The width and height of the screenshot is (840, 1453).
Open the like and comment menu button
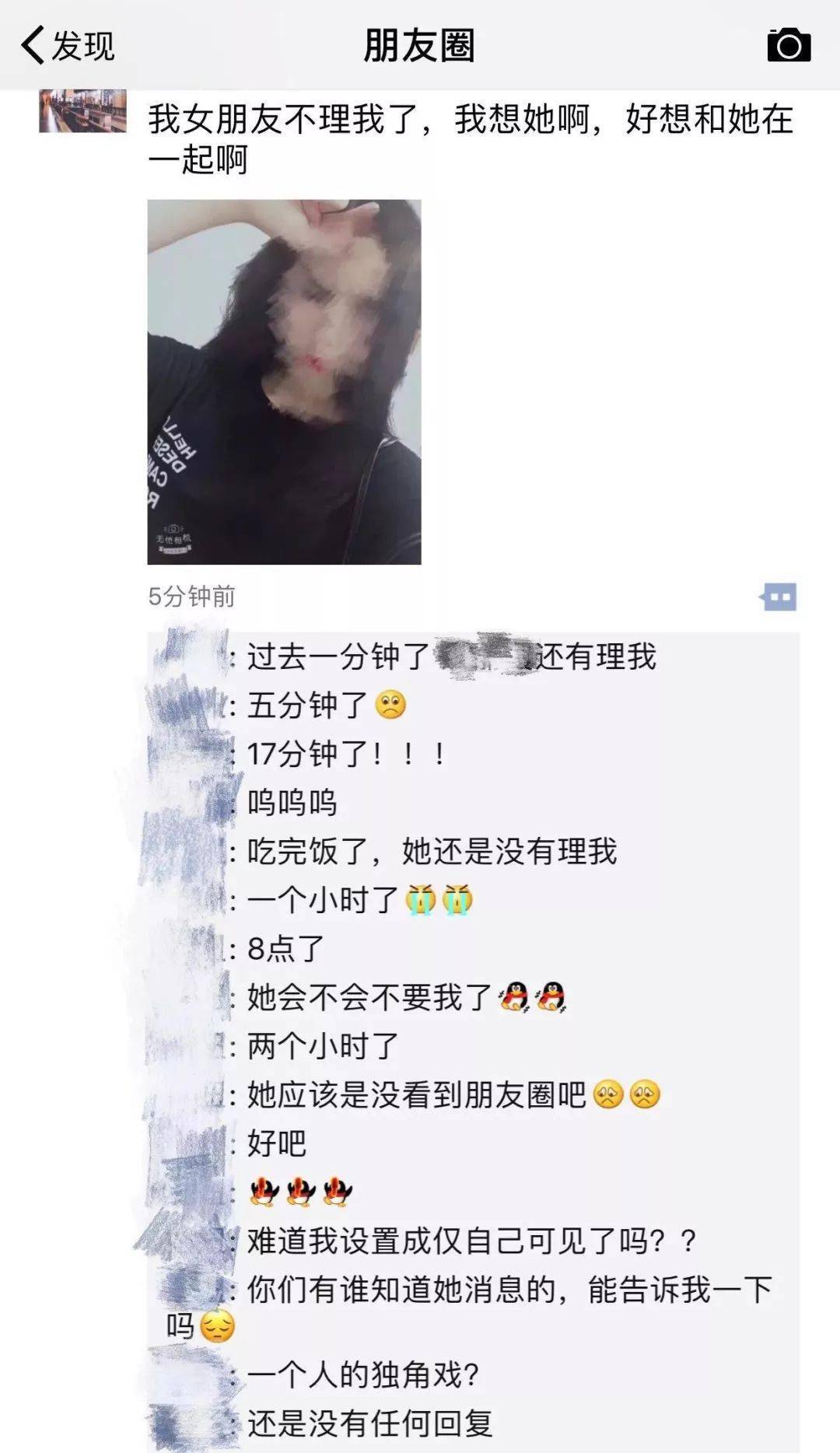coord(779,597)
